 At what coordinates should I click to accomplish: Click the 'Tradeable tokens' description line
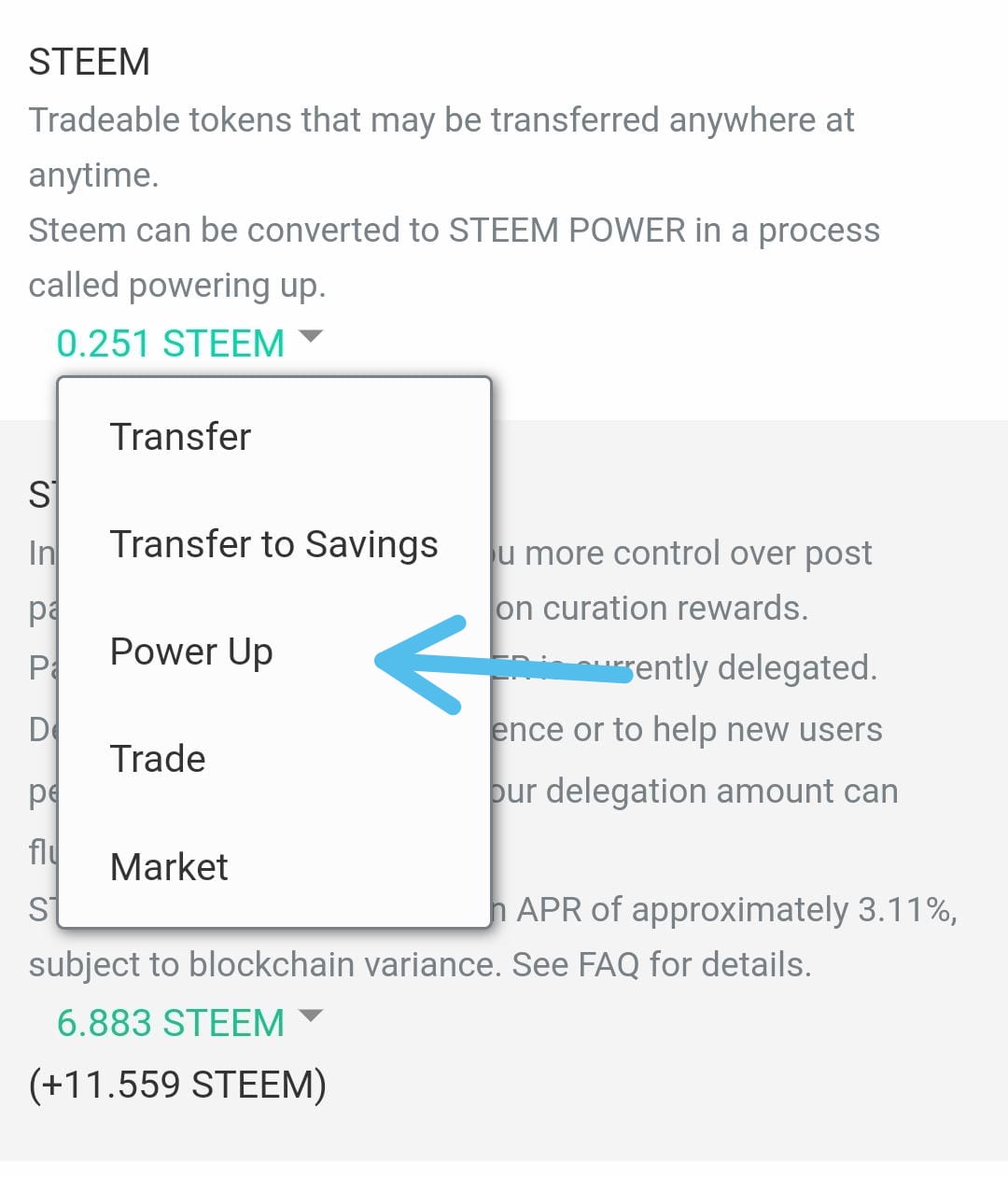pyautogui.click(x=441, y=120)
